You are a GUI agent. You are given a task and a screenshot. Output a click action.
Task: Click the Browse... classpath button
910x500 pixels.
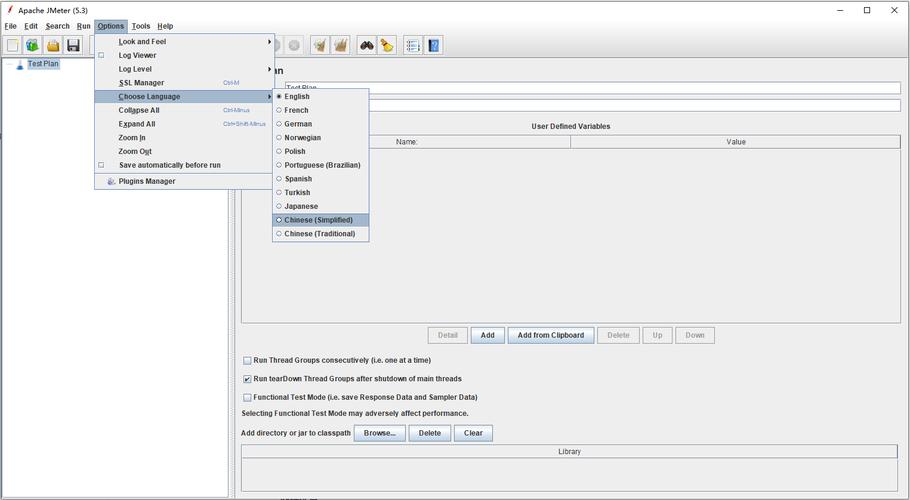379,433
